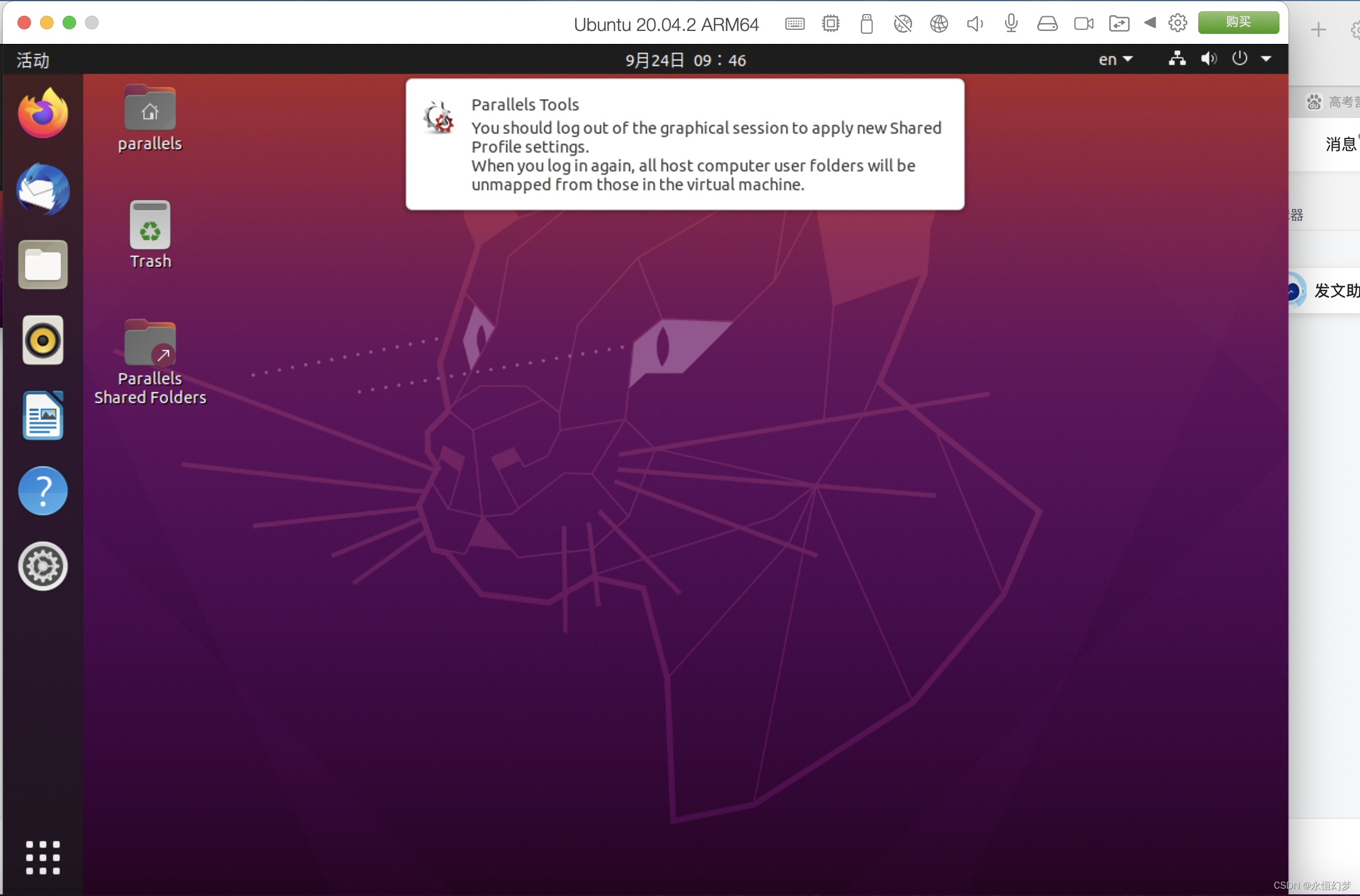Launch Thunderbird mail from the dock
Image resolution: width=1360 pixels, height=896 pixels.
[x=43, y=189]
